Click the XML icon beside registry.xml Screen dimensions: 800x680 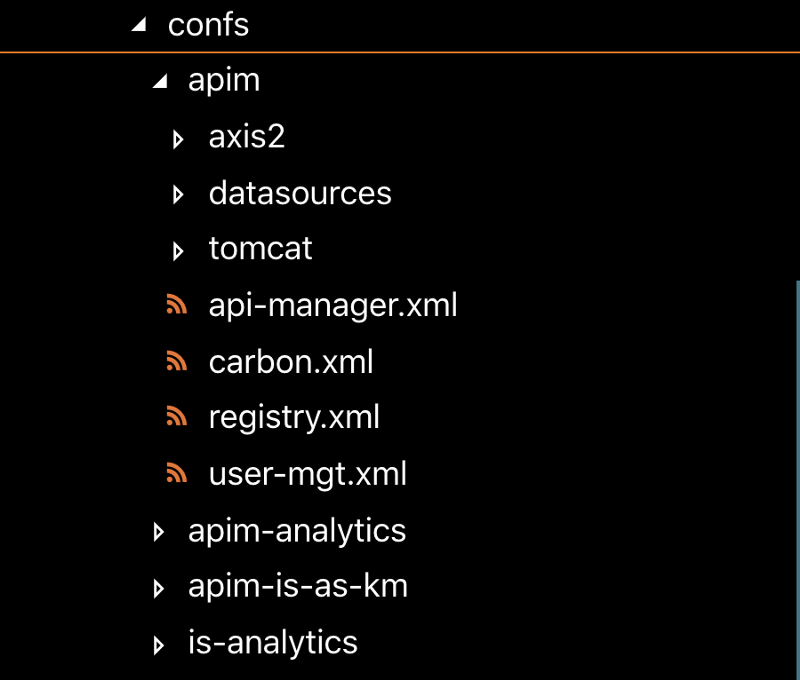(x=177, y=418)
